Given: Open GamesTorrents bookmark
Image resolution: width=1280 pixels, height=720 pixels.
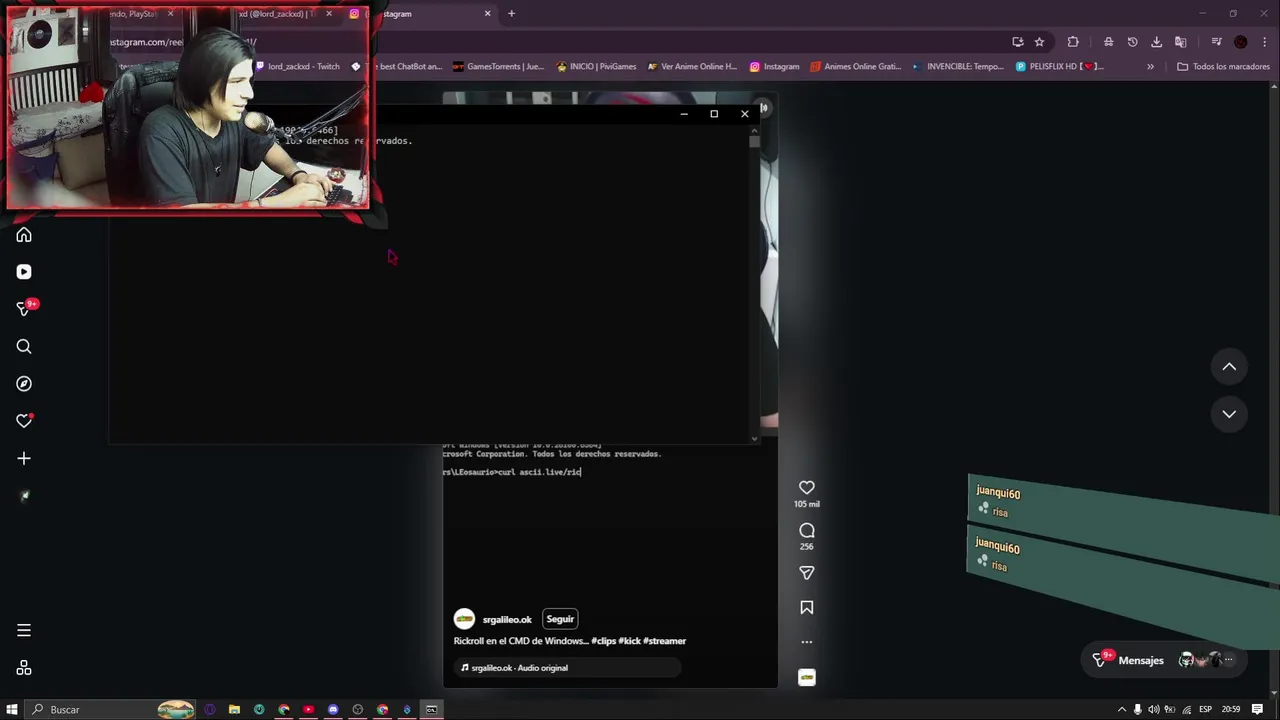Looking at the screenshot, I should (498, 67).
